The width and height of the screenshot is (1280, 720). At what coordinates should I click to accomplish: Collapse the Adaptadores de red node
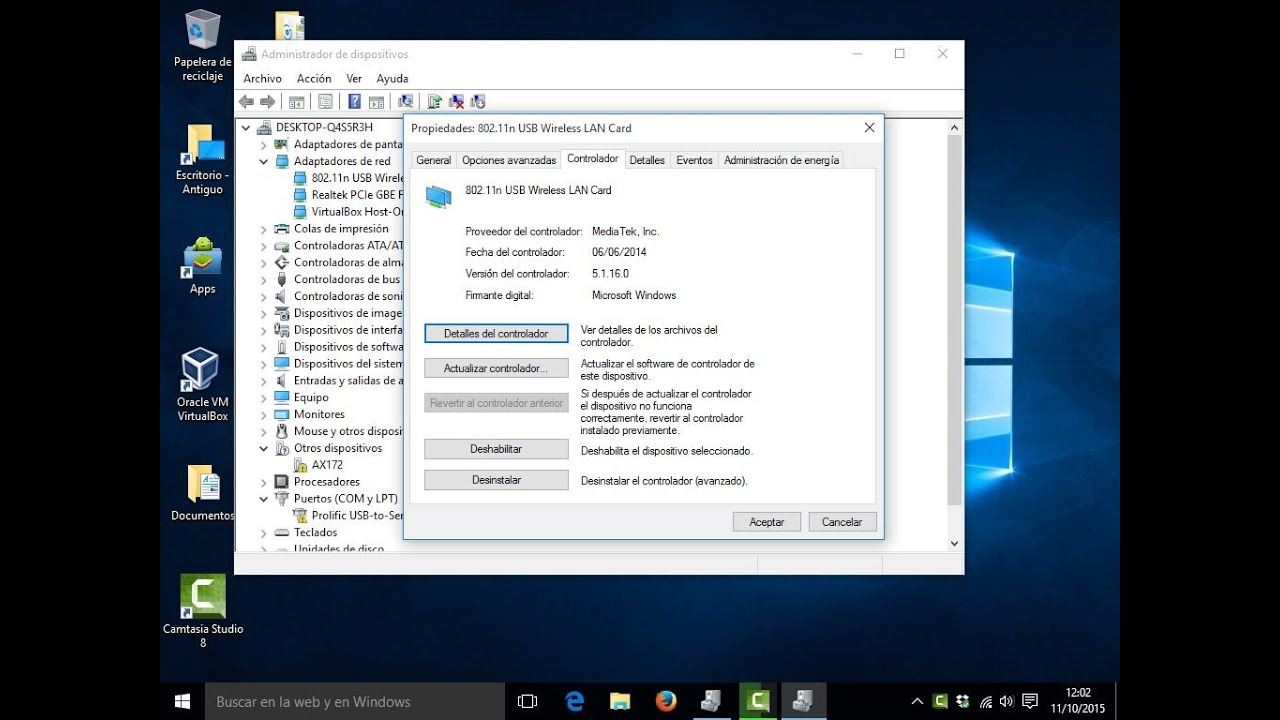point(264,161)
